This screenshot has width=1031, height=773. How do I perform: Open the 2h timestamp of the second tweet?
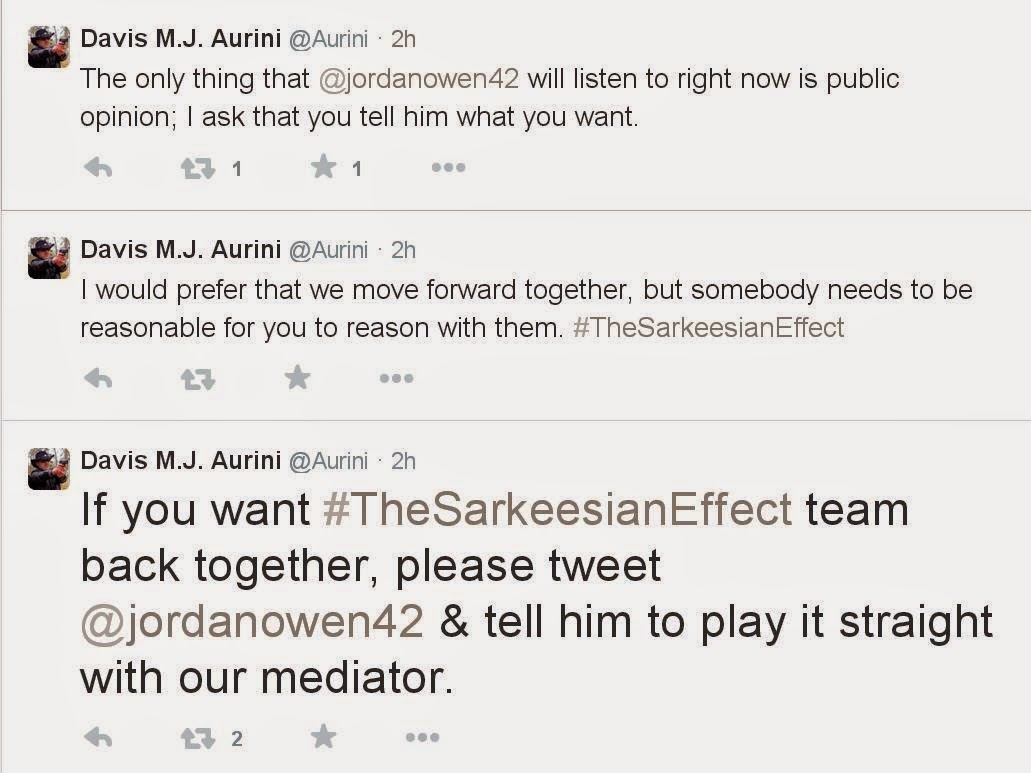tap(403, 249)
